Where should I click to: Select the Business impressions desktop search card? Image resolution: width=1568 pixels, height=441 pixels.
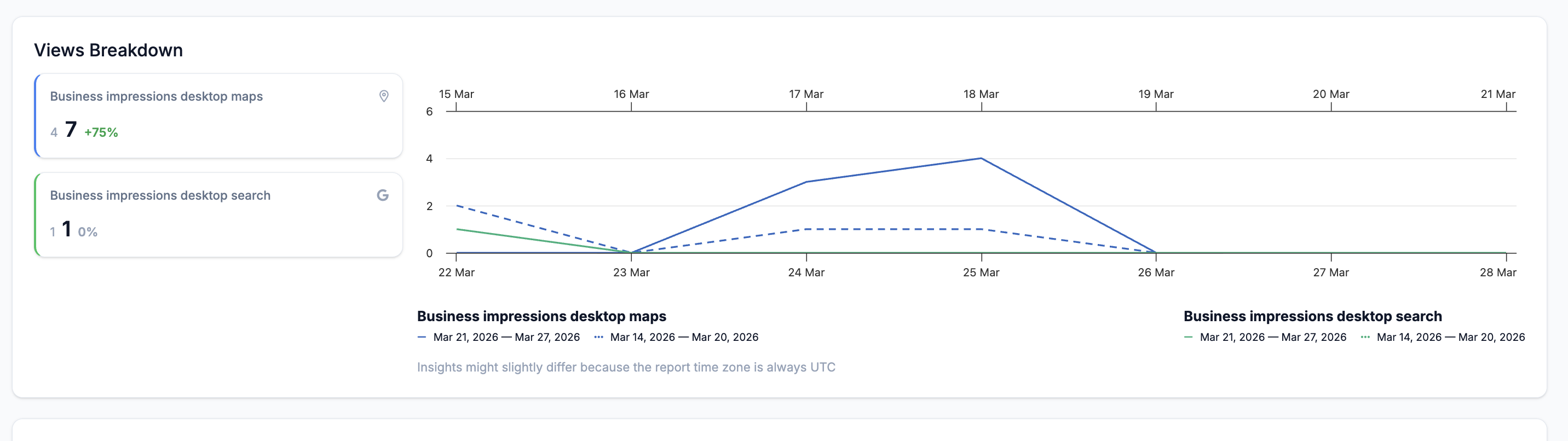[x=218, y=214]
